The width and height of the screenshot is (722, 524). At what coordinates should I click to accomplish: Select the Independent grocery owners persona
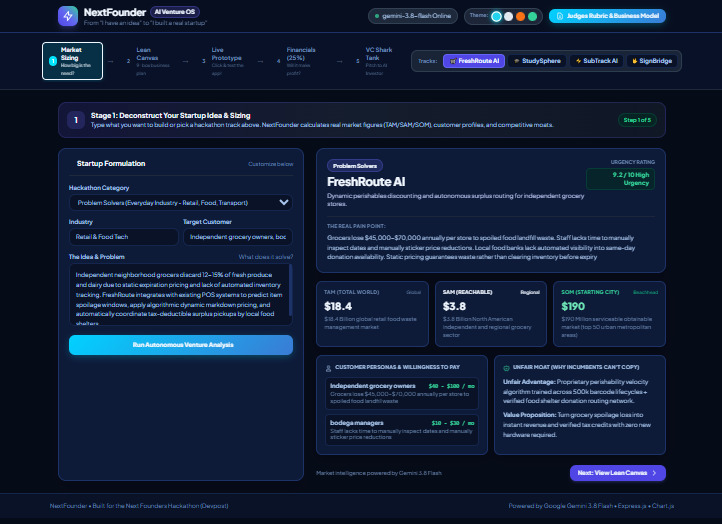click(402, 393)
